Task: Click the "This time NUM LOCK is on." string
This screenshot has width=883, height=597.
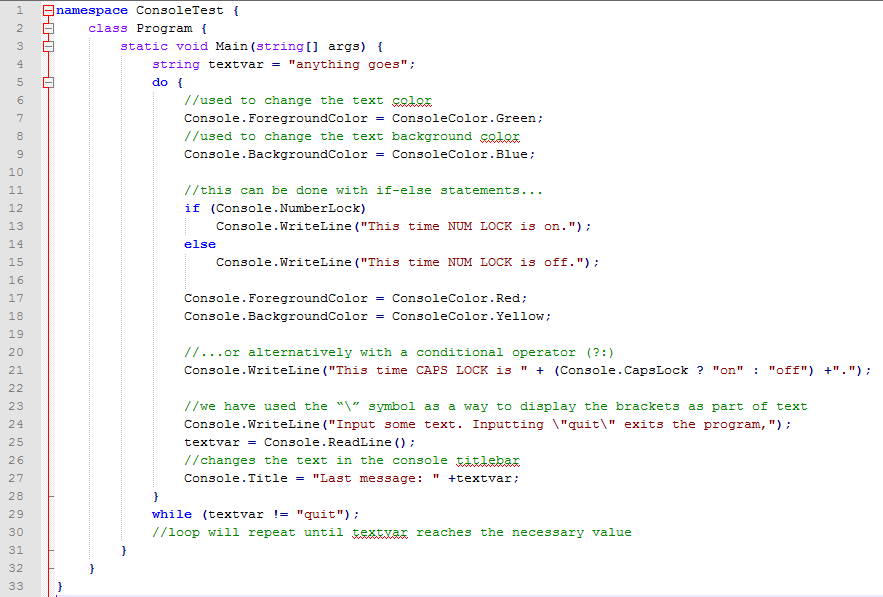Action: click(x=468, y=226)
